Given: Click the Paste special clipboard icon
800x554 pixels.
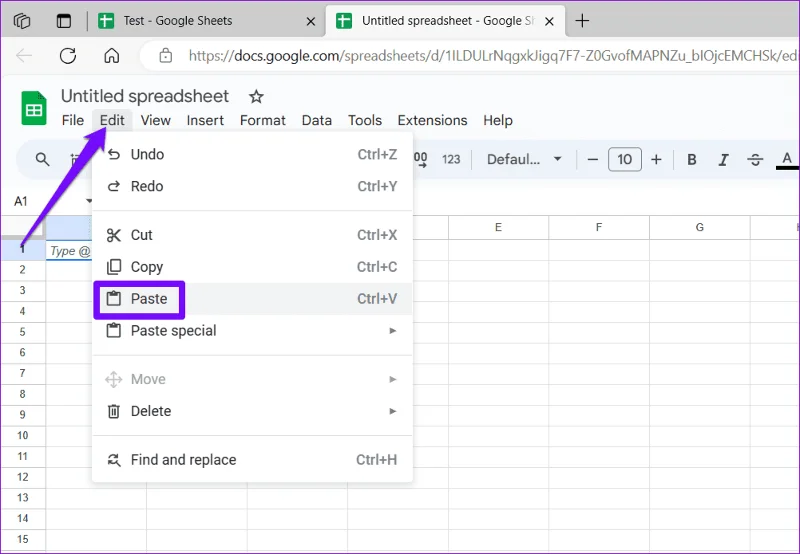Looking at the screenshot, I should pos(114,331).
